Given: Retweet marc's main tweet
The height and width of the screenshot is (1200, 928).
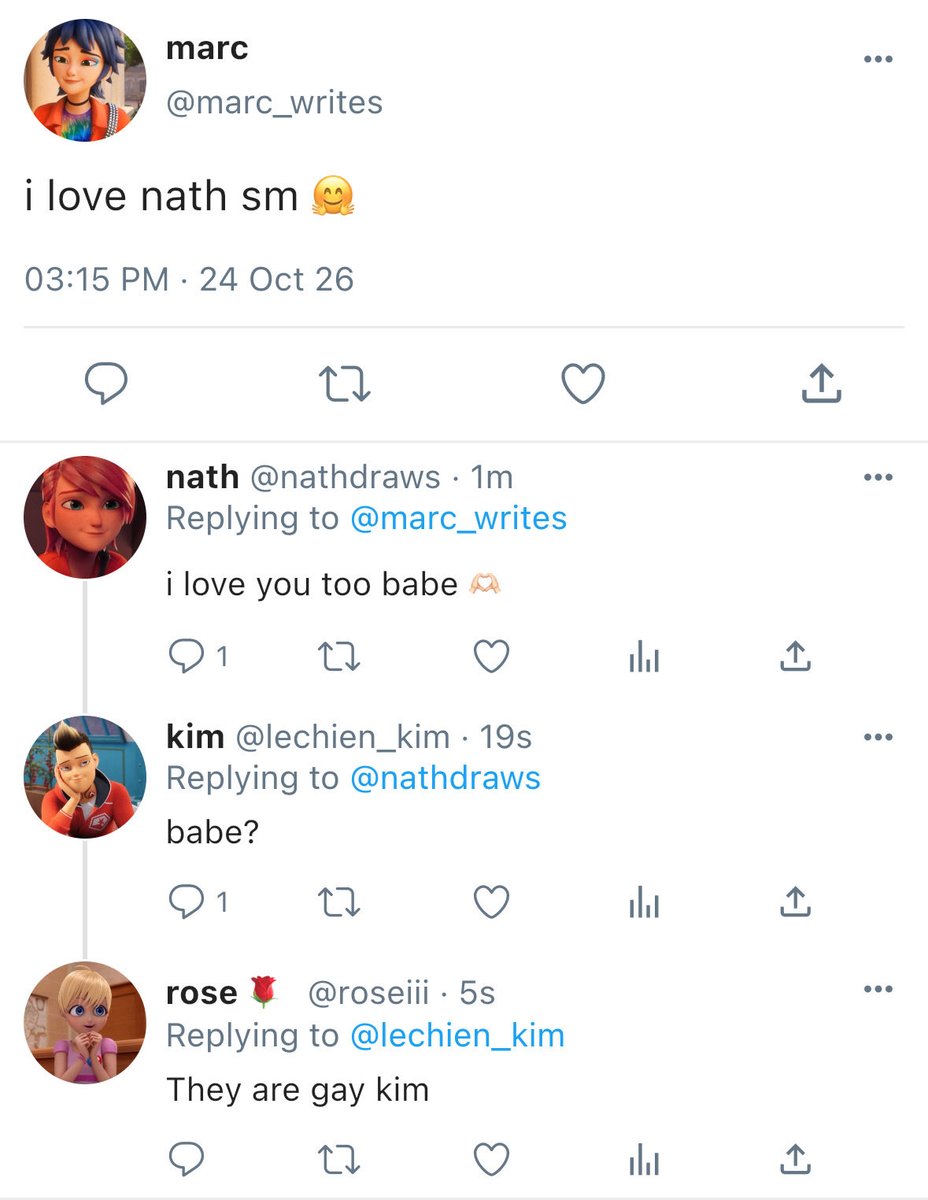Looking at the screenshot, I should tap(344, 384).
